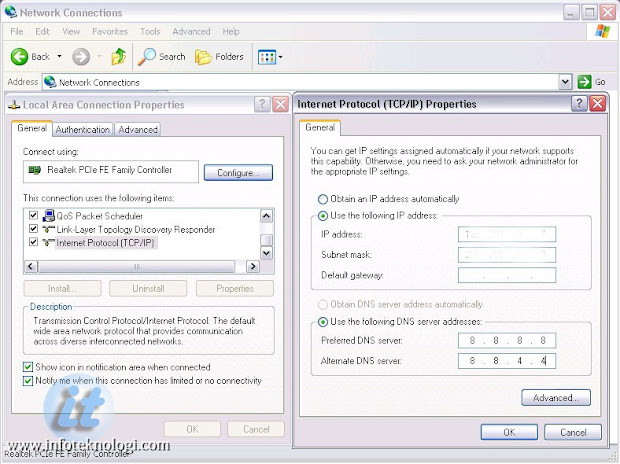Select Use the following IP address

point(323,216)
